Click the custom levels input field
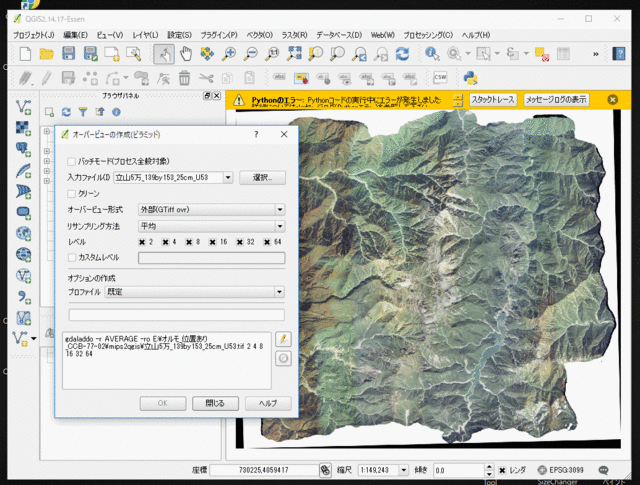The width and height of the screenshot is (640, 485). tap(211, 258)
